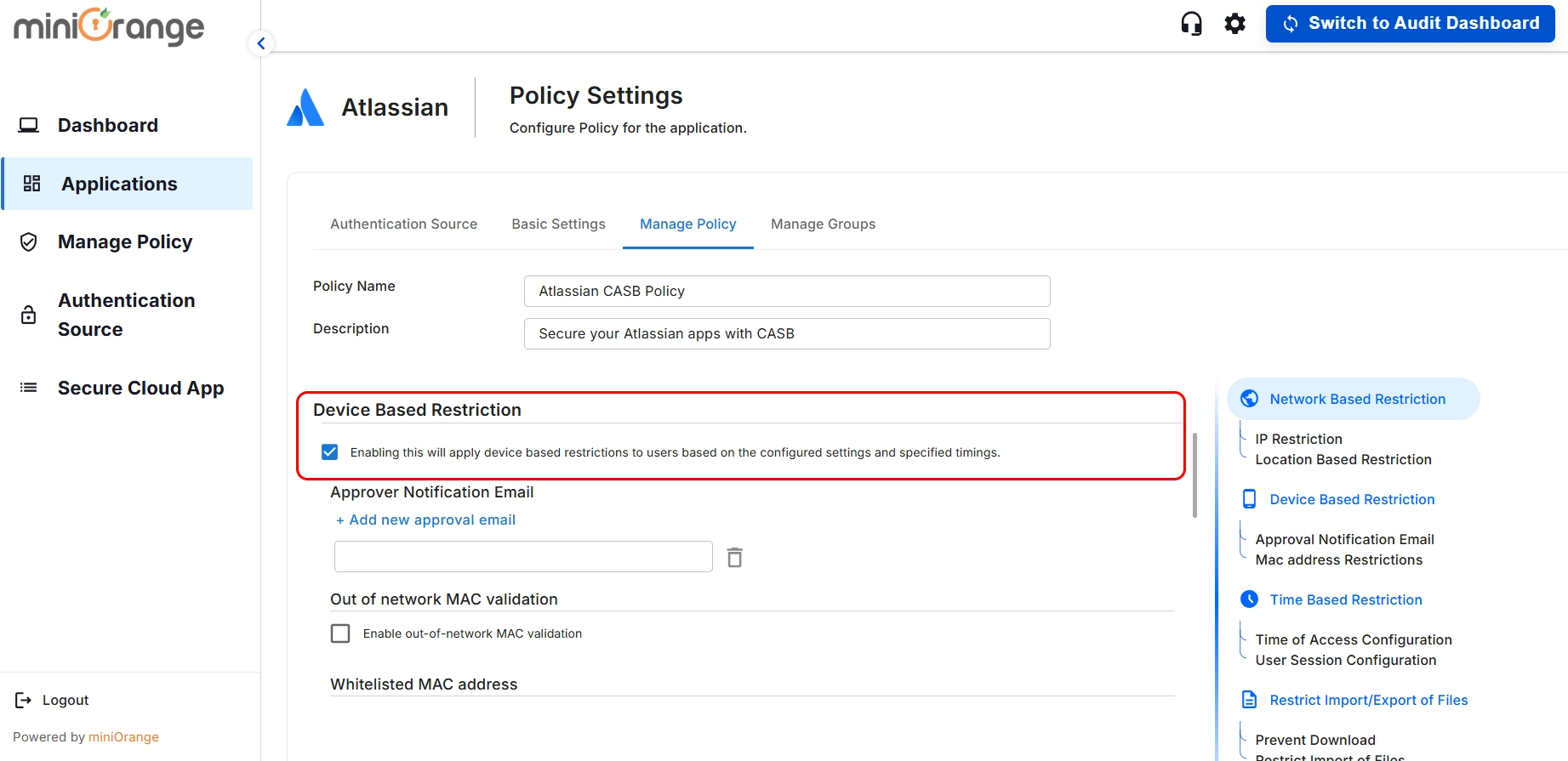Click the Out of network MAC validation heading

tap(444, 599)
